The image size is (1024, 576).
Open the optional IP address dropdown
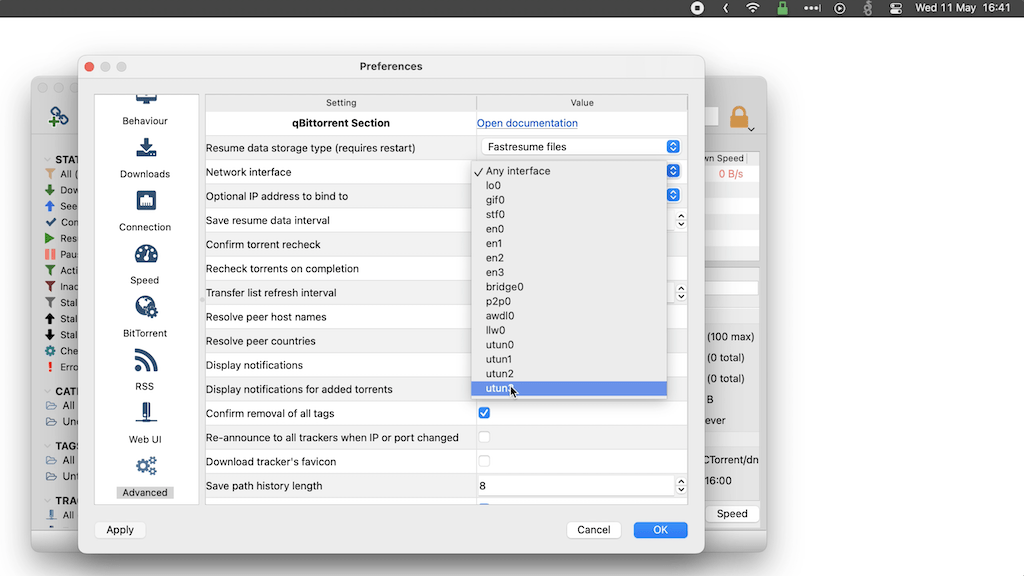(x=672, y=195)
